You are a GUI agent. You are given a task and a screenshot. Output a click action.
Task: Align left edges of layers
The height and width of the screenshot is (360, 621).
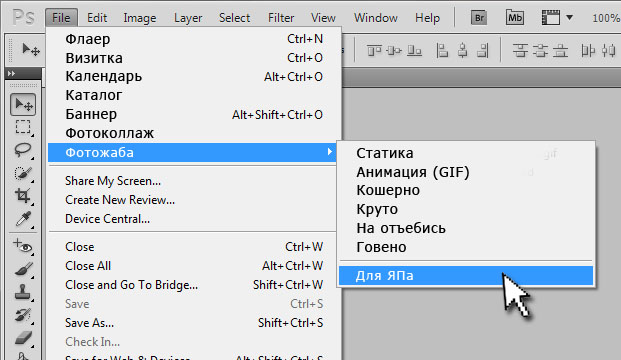click(x=442, y=51)
